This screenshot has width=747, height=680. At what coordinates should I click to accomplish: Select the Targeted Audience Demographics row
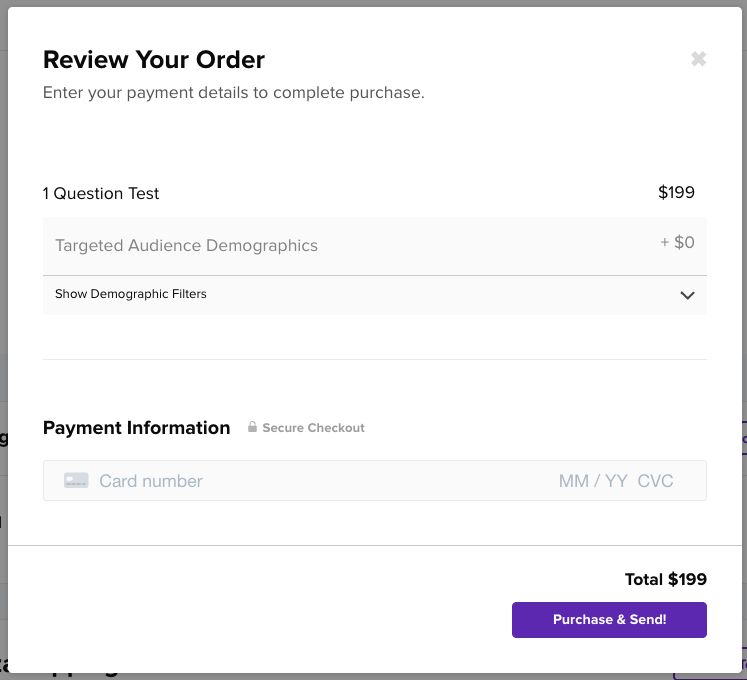point(187,246)
